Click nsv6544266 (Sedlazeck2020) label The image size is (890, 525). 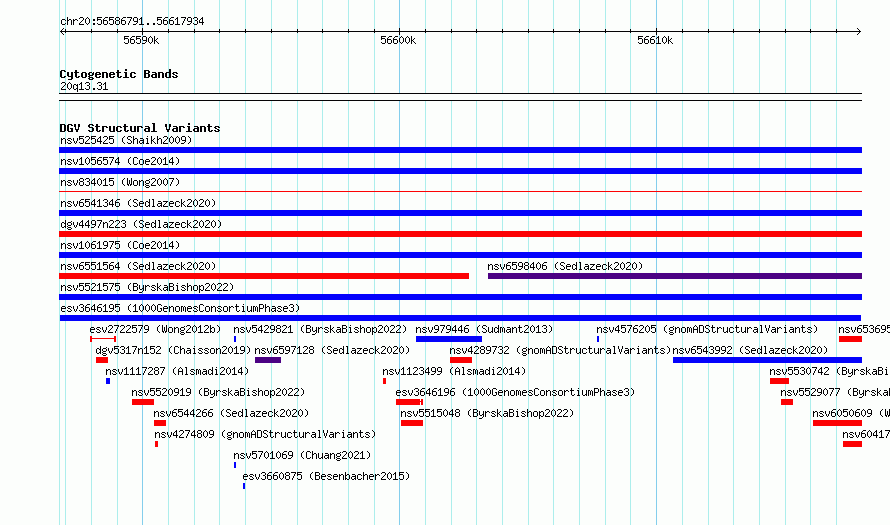231,413
